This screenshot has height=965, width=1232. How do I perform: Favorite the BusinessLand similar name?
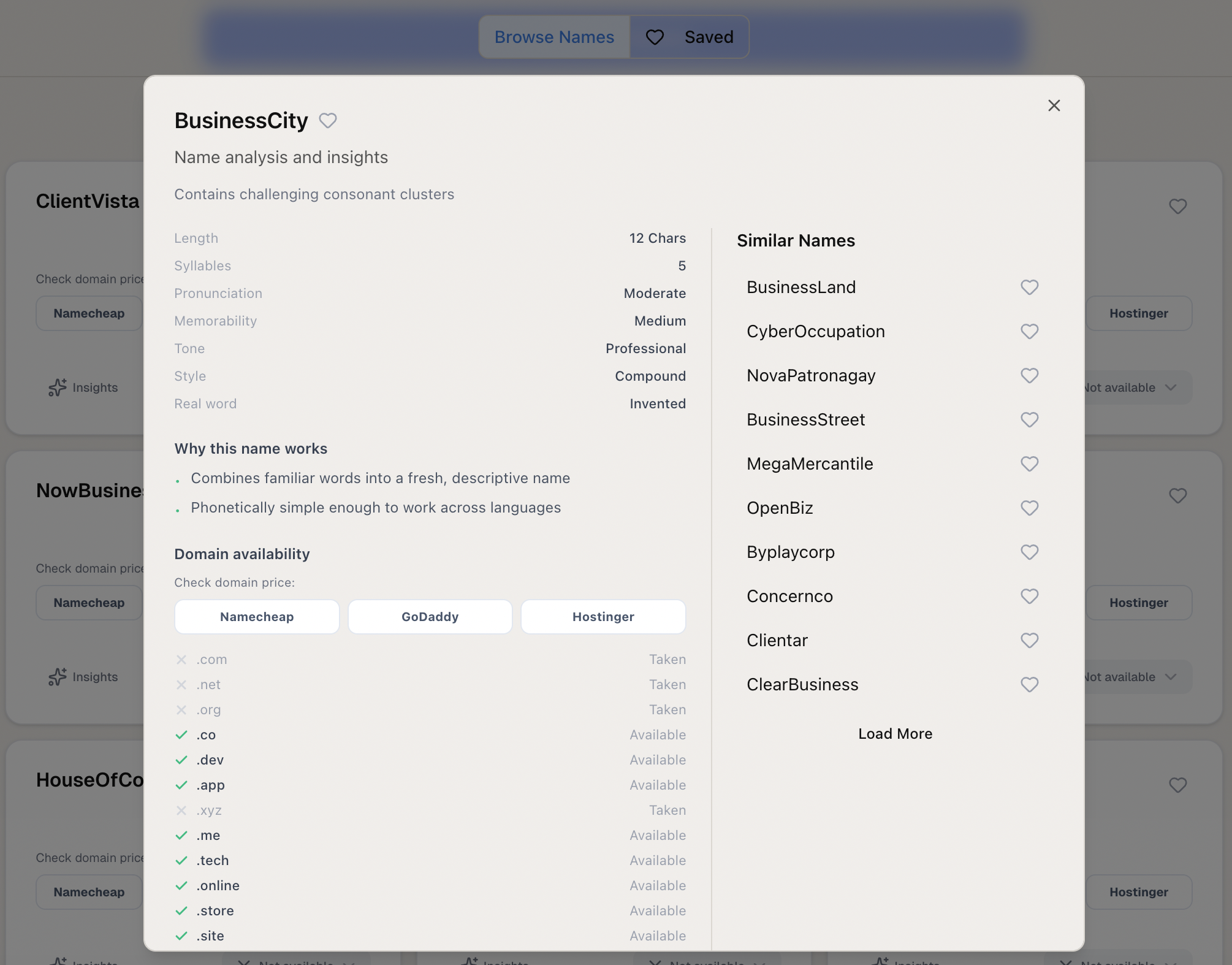[x=1029, y=287]
